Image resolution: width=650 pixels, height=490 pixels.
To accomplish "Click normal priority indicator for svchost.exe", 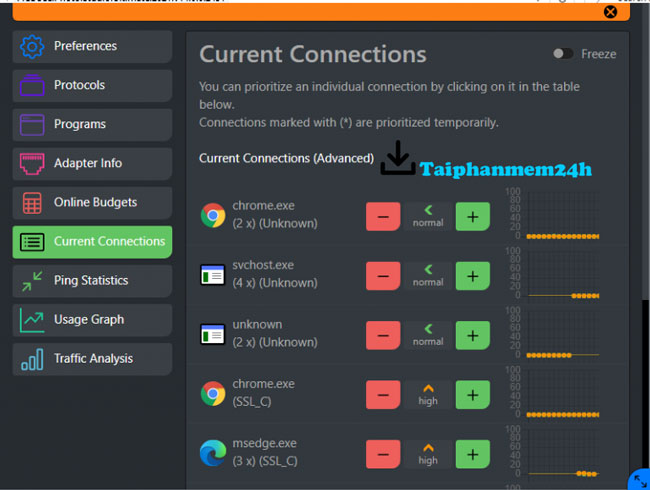I will click(428, 276).
